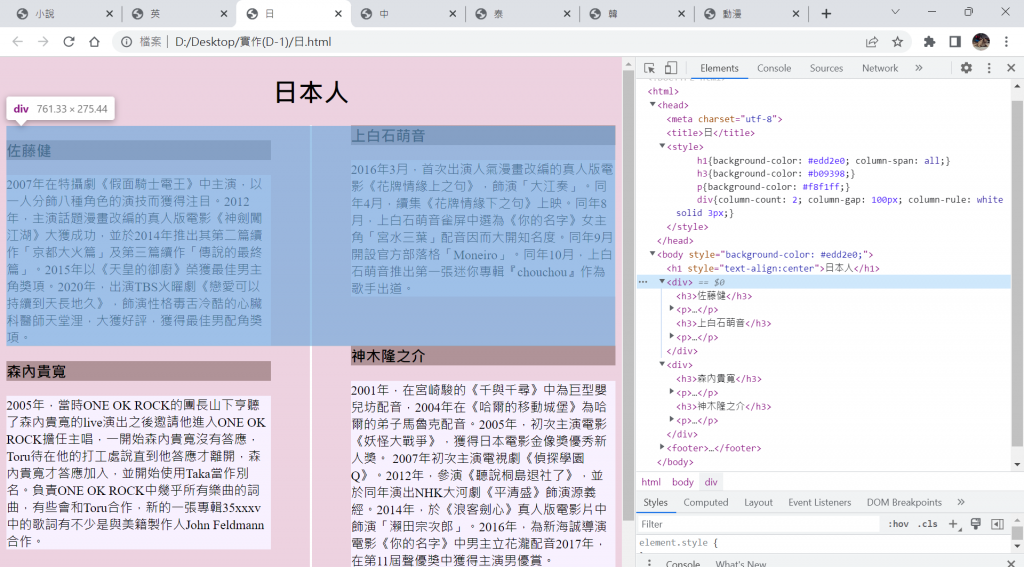Close the 小說 browser tab
This screenshot has height=567, width=1024.
click(x=109, y=14)
